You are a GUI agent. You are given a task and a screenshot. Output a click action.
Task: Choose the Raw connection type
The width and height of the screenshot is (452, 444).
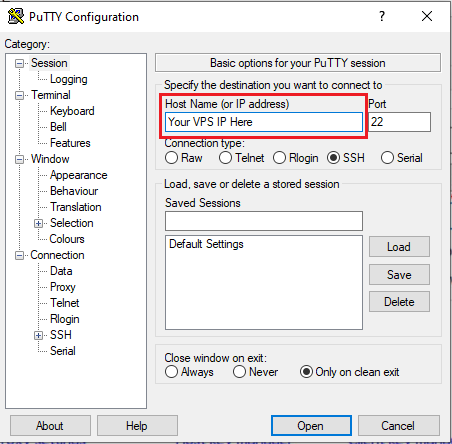[171, 158]
